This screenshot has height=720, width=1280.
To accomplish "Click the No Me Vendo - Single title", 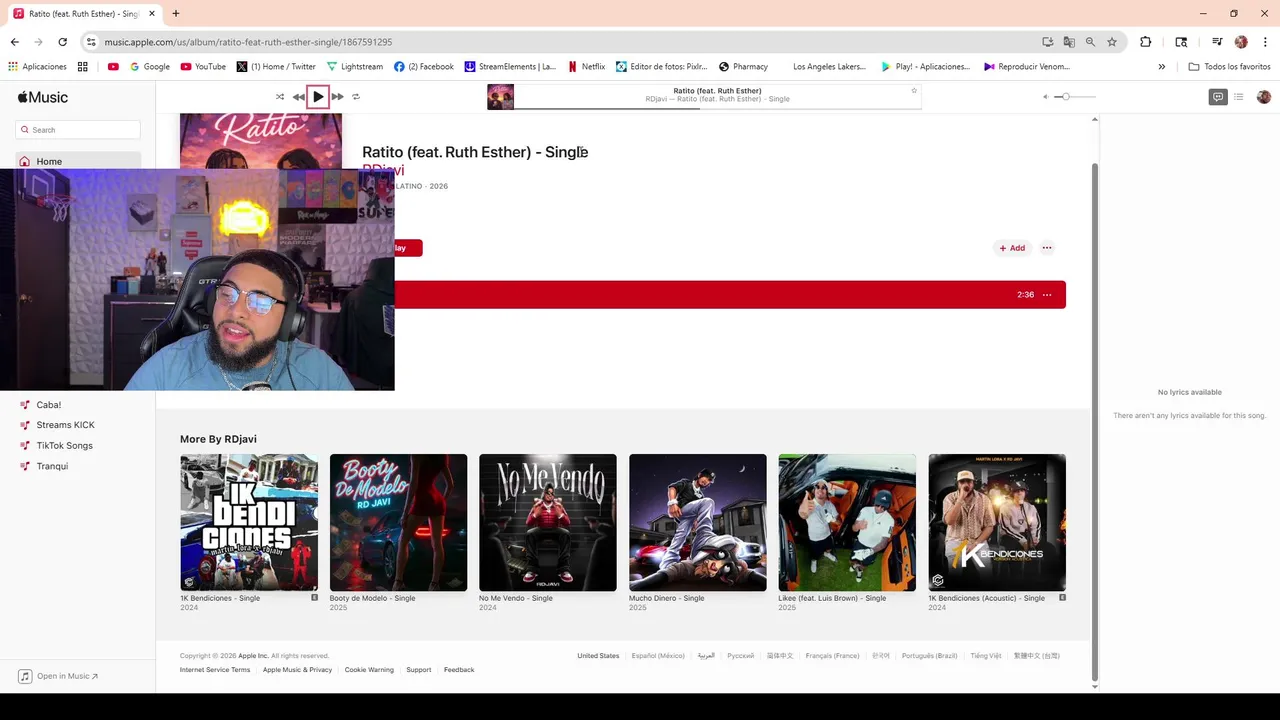I will pos(516,598).
